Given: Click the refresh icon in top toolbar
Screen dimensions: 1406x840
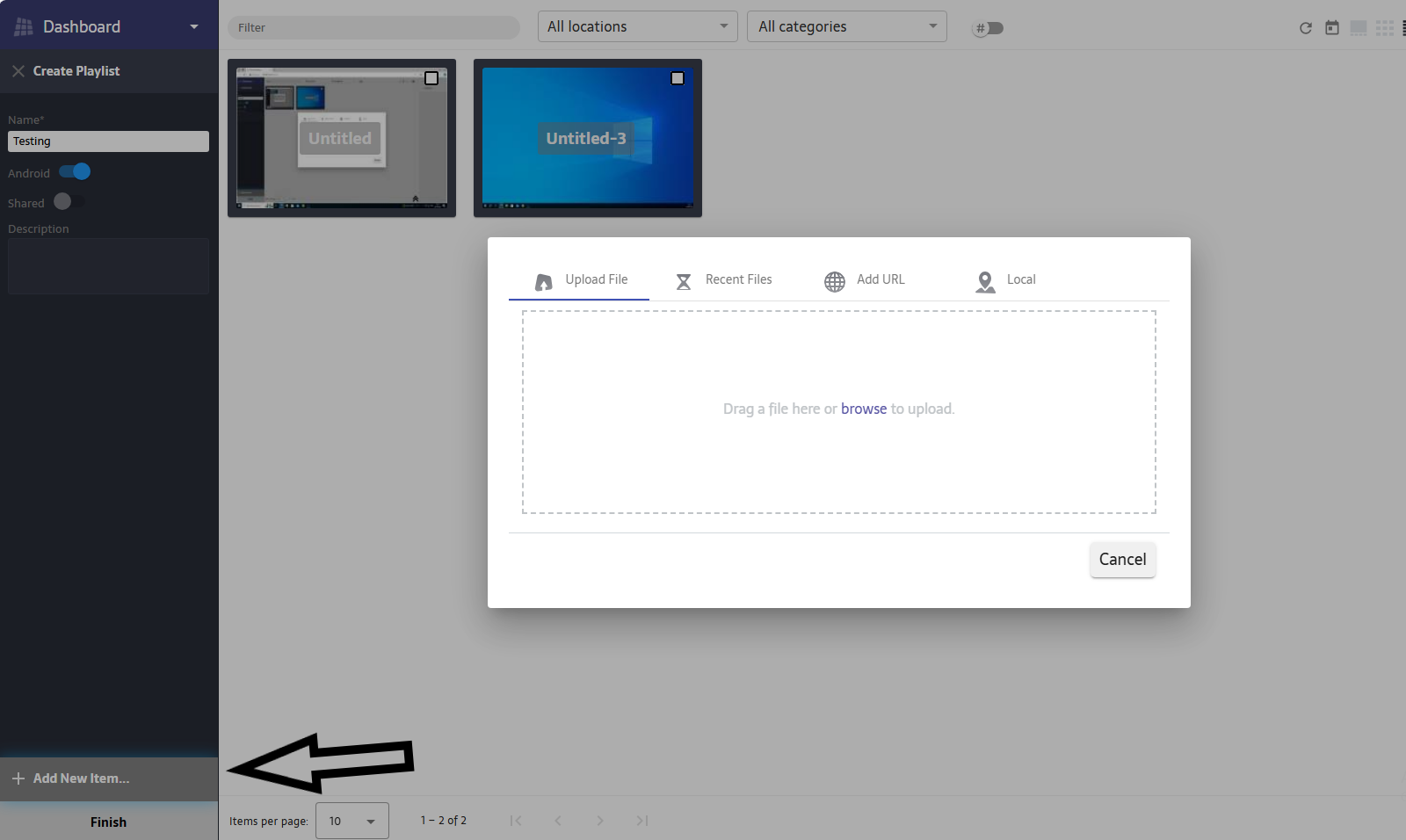Looking at the screenshot, I should pyautogui.click(x=1305, y=28).
